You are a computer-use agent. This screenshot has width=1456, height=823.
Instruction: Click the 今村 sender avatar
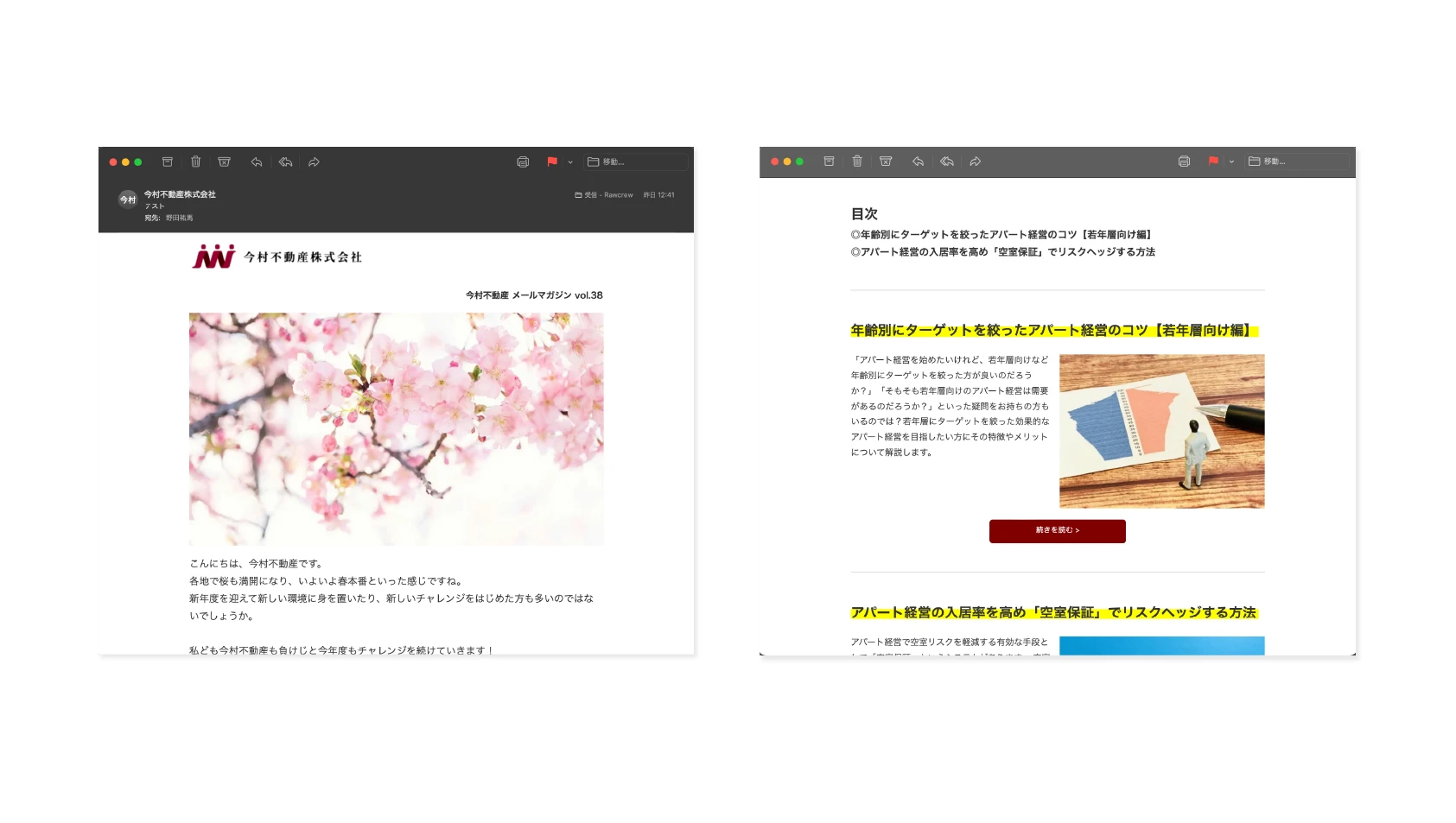(x=128, y=199)
